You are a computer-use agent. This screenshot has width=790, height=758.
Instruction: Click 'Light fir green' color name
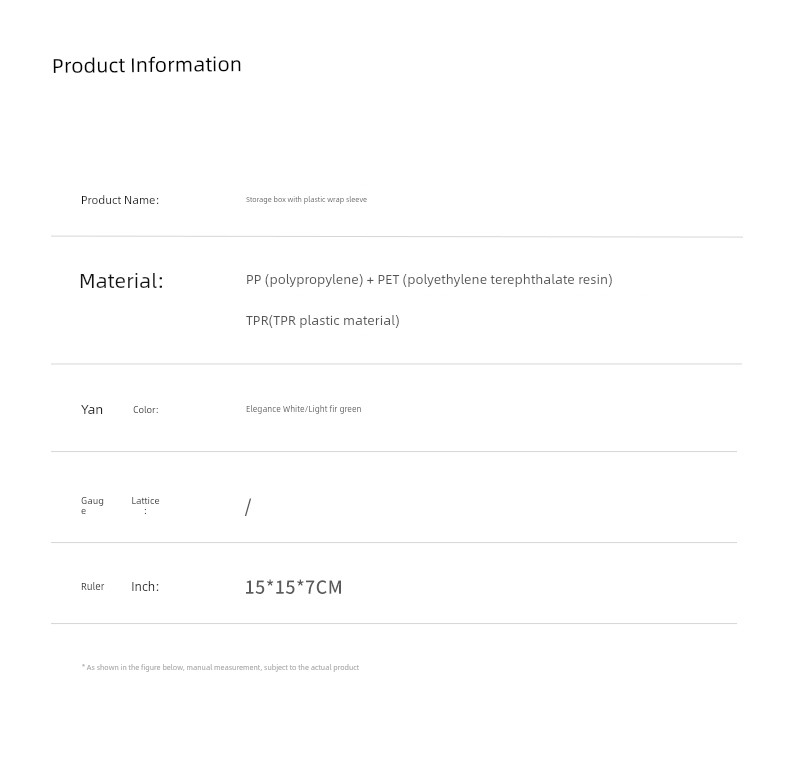[x=335, y=409]
